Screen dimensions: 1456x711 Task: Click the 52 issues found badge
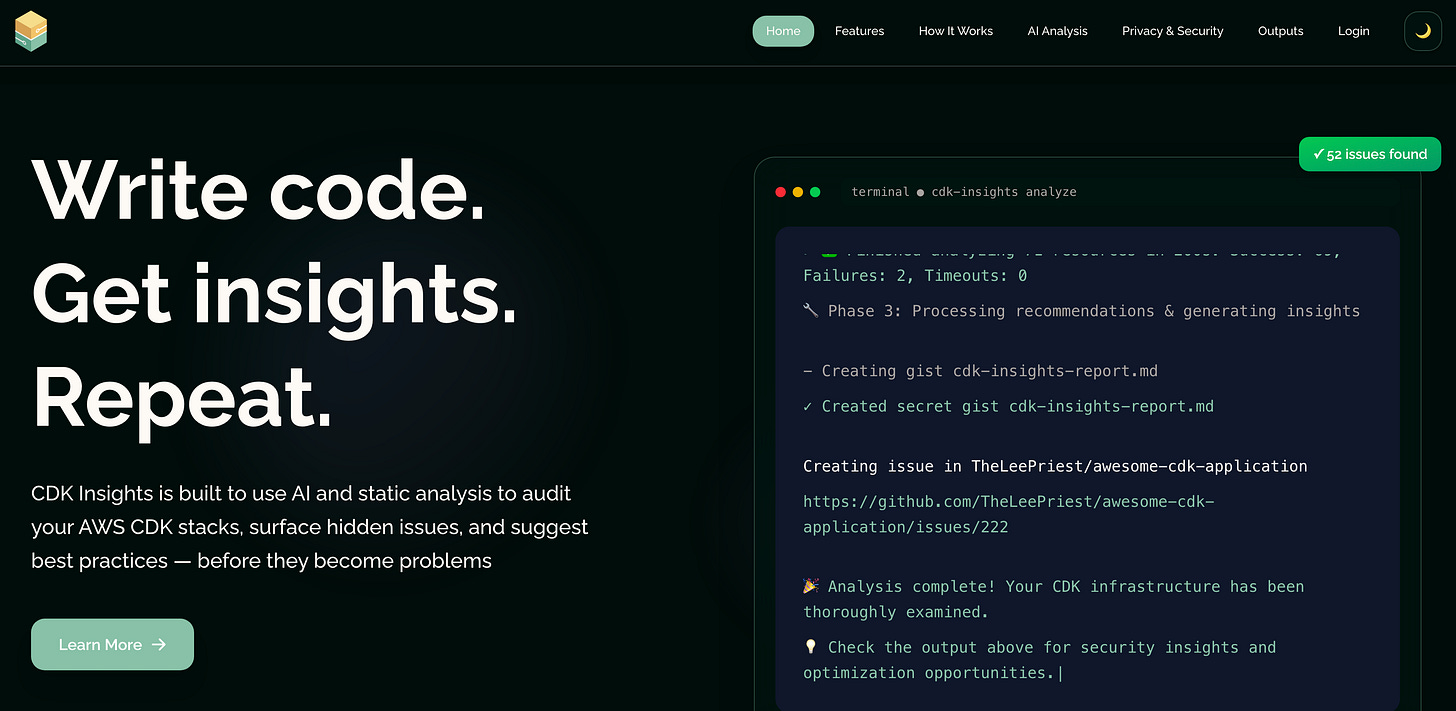click(x=1370, y=154)
